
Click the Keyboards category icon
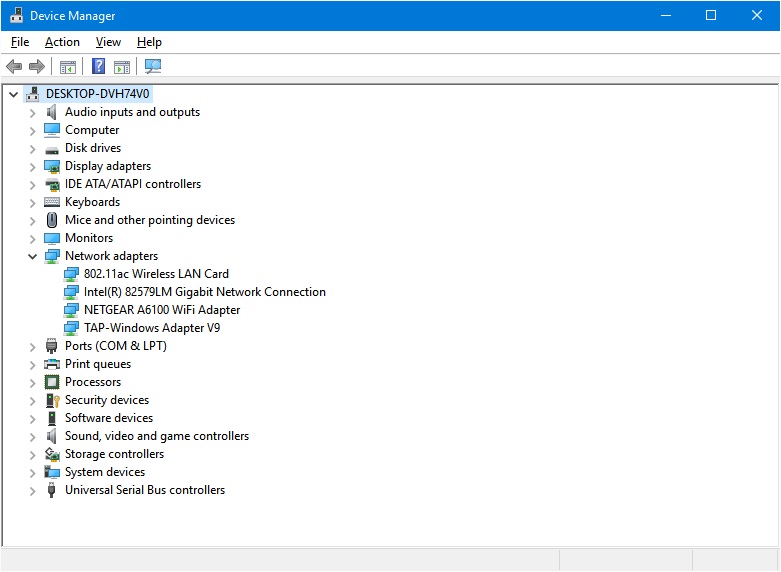(x=52, y=202)
